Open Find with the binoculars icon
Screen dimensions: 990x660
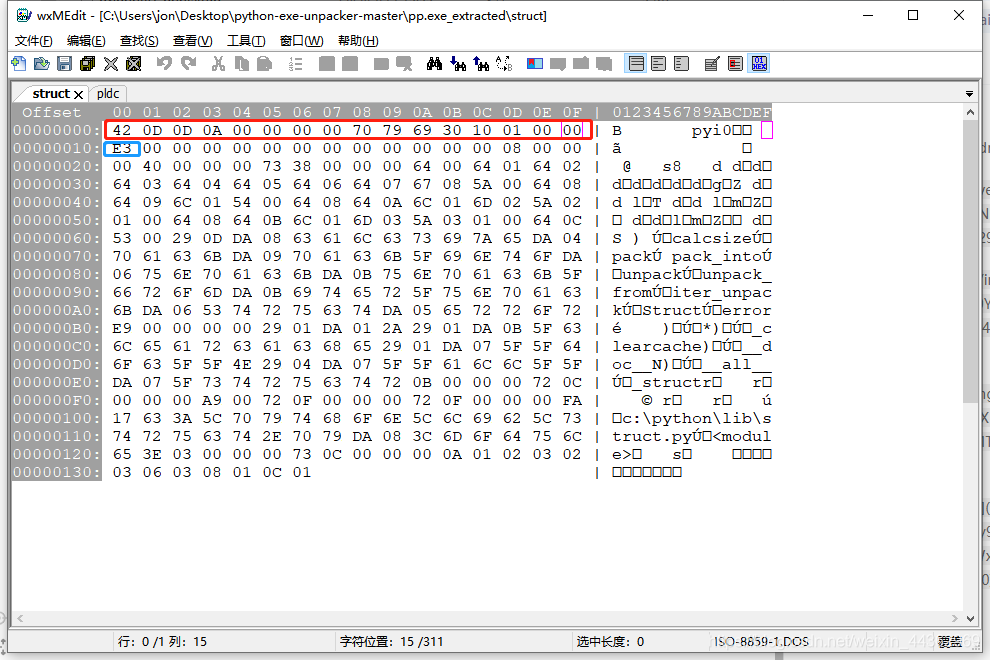coord(434,63)
